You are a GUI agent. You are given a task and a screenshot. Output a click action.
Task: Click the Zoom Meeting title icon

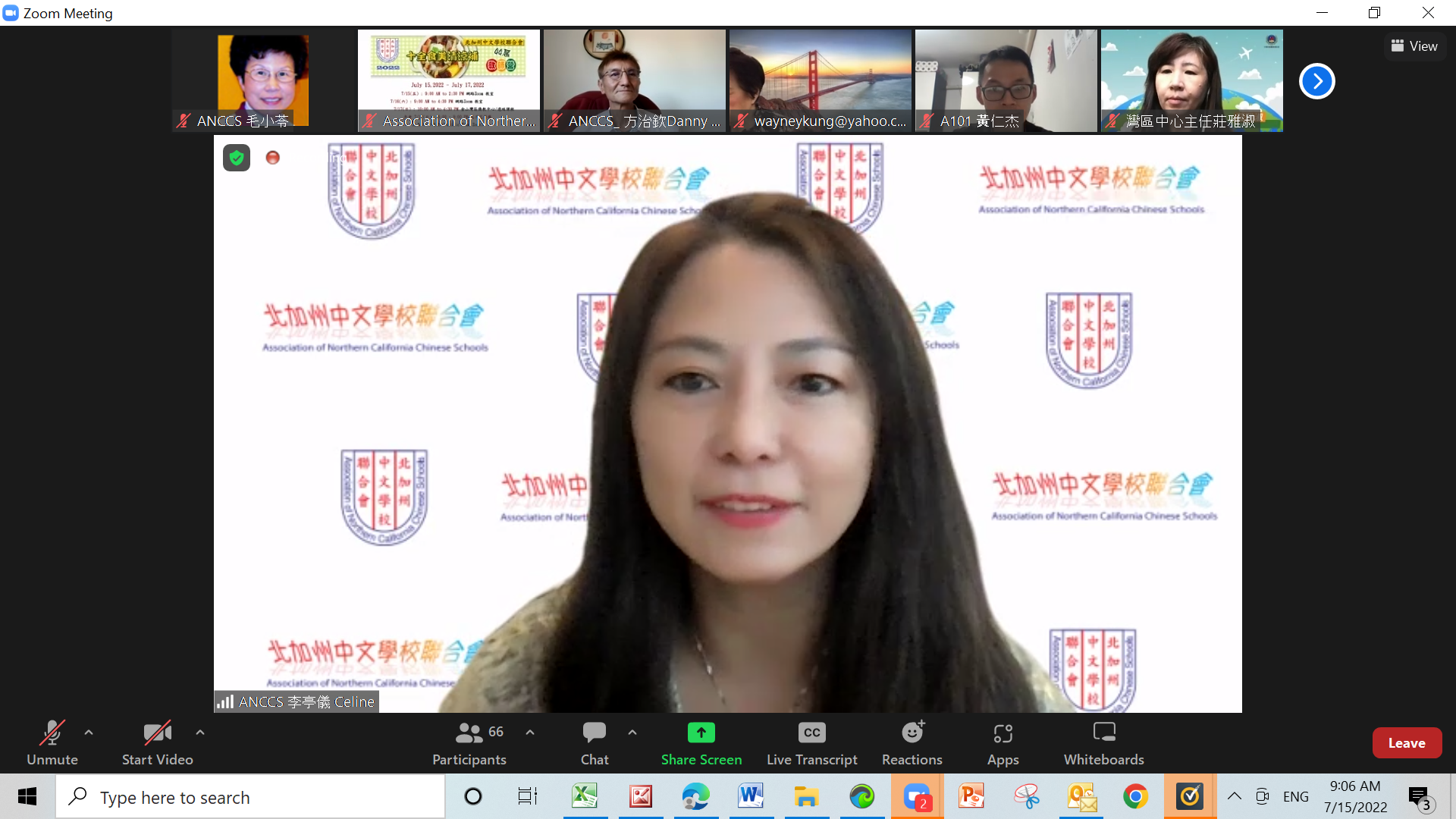11,13
